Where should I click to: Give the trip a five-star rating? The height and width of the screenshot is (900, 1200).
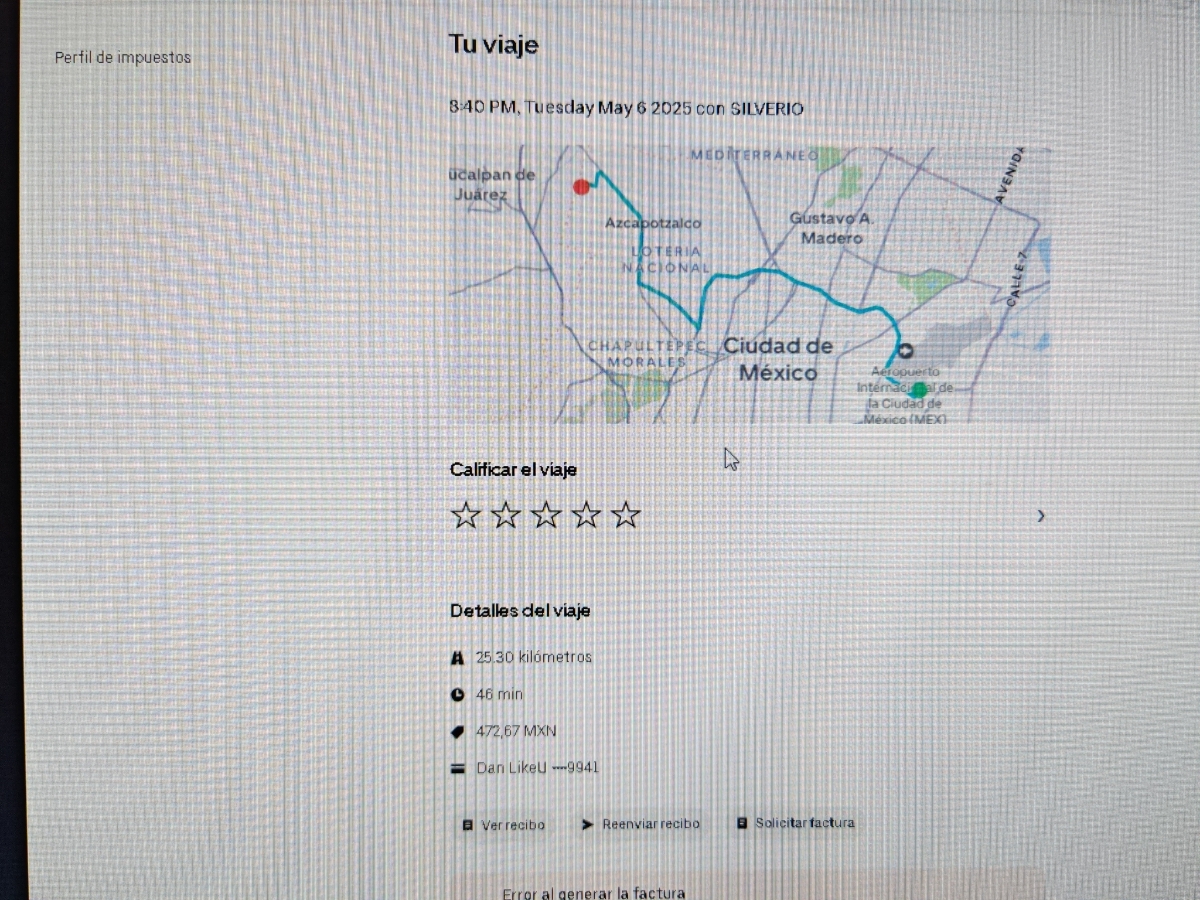pos(626,515)
